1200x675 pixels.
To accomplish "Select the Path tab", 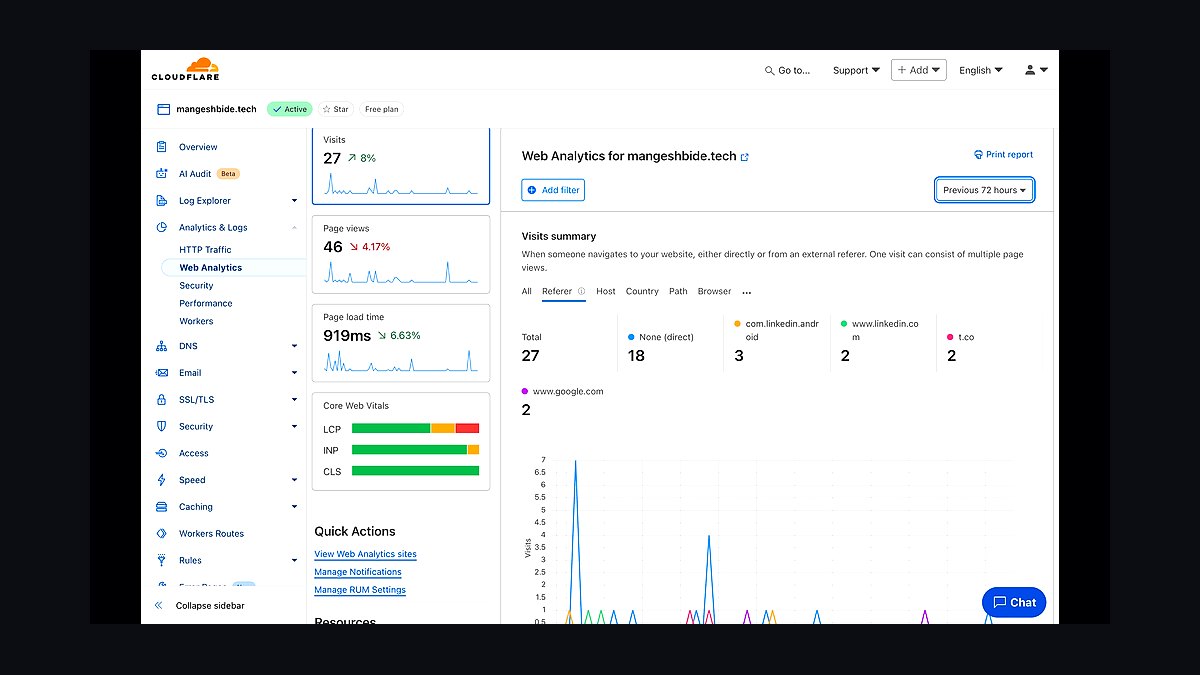I will pyautogui.click(x=678, y=292).
